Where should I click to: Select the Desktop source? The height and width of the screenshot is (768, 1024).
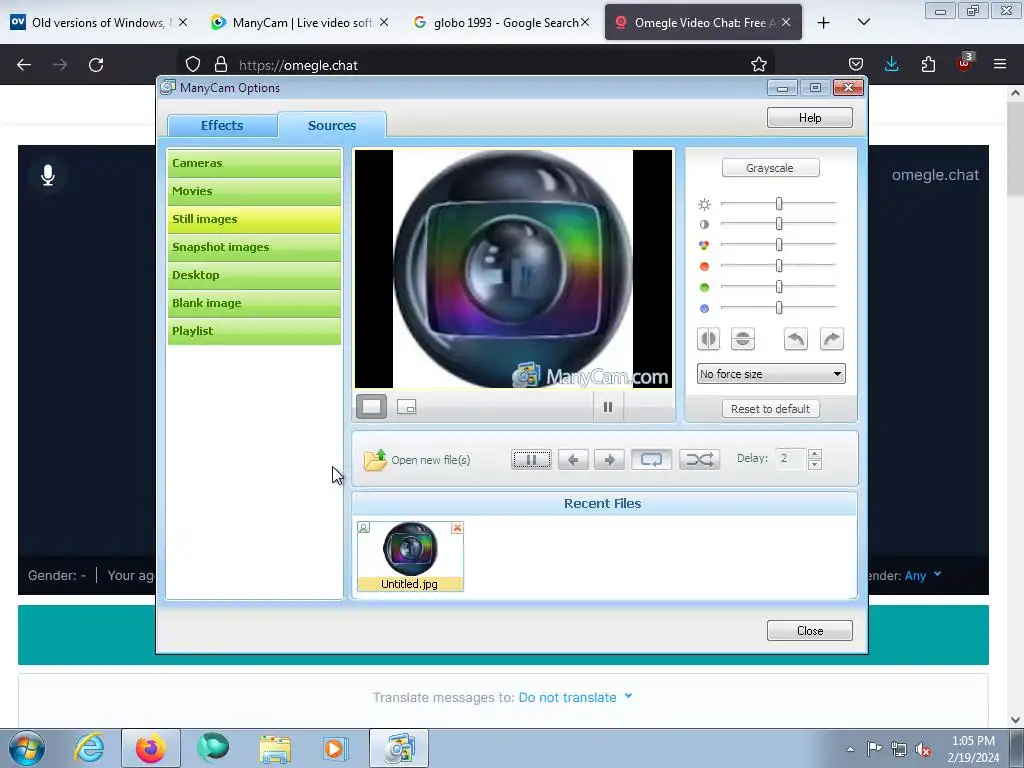click(x=254, y=276)
